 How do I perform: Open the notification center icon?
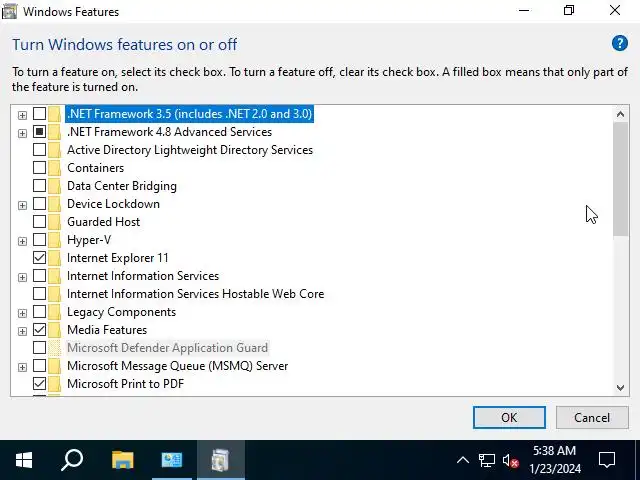(x=607, y=460)
